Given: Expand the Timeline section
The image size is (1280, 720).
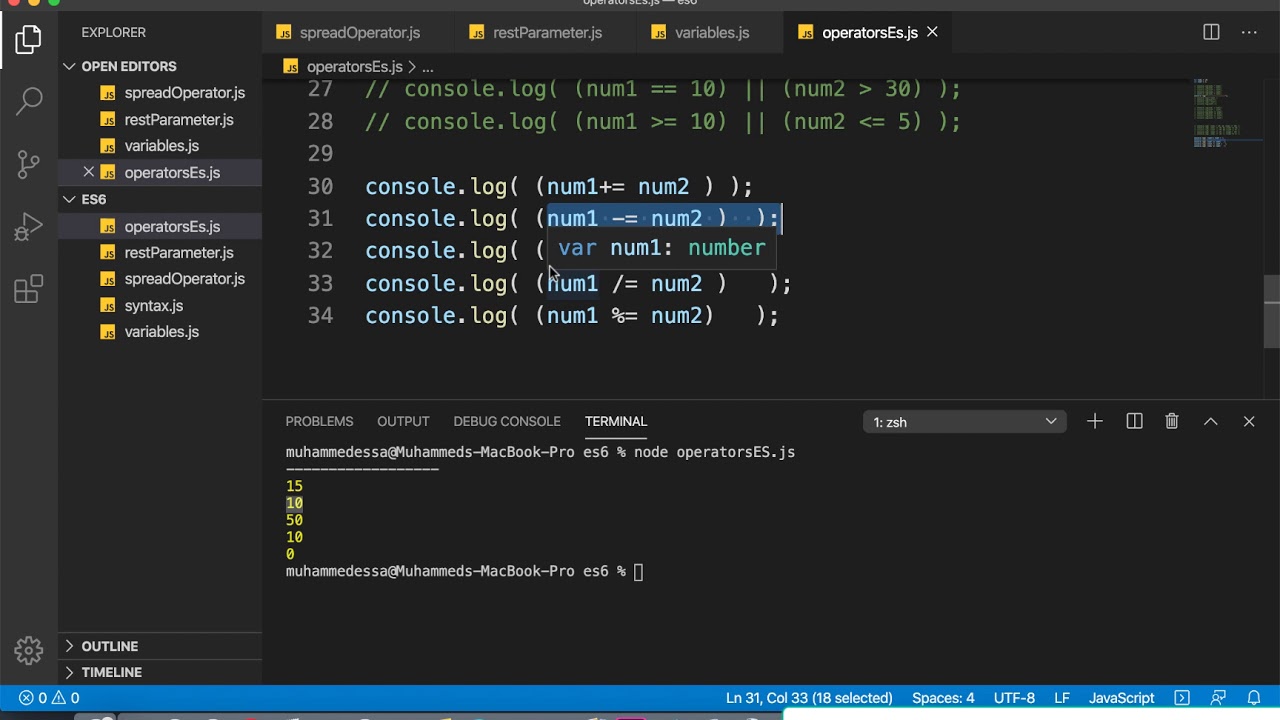Looking at the screenshot, I should (160, 672).
